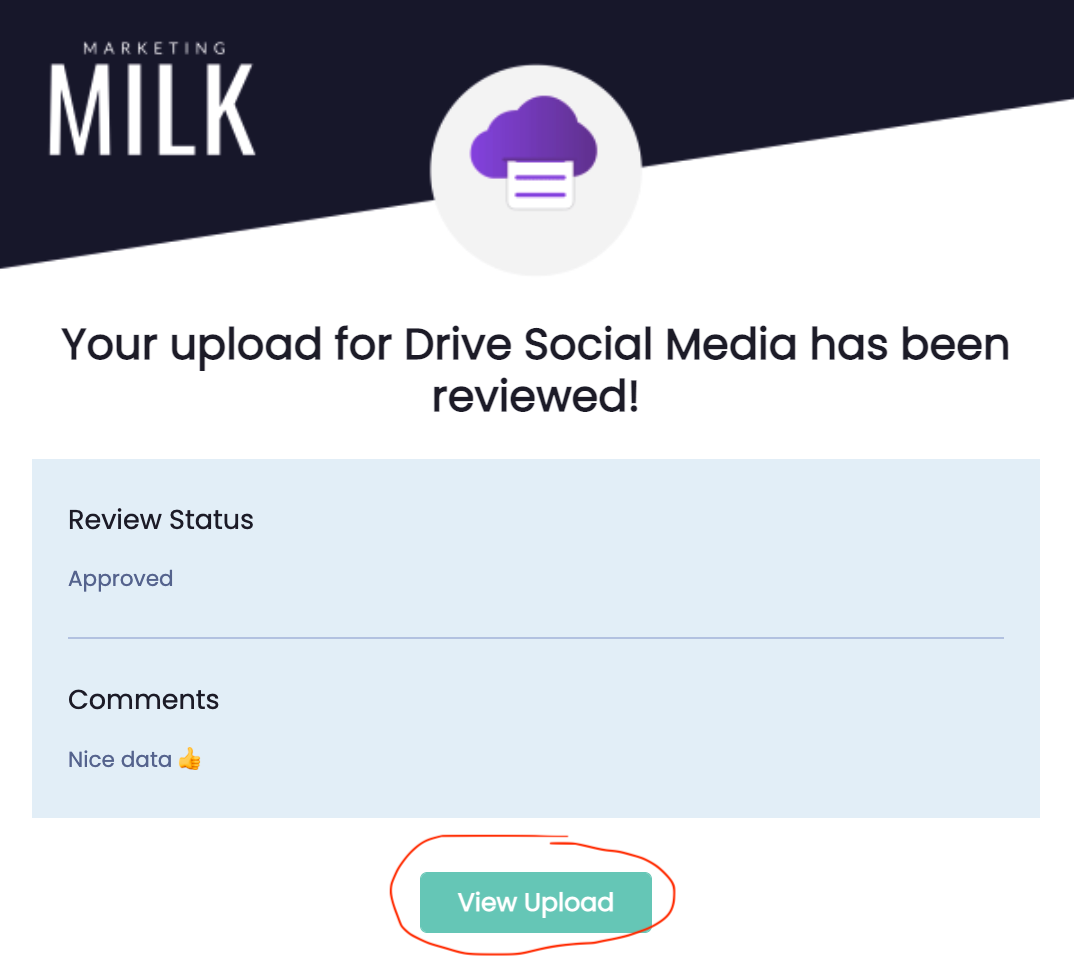Click the Comments heading
The width and height of the screenshot is (1074, 968).
(143, 699)
